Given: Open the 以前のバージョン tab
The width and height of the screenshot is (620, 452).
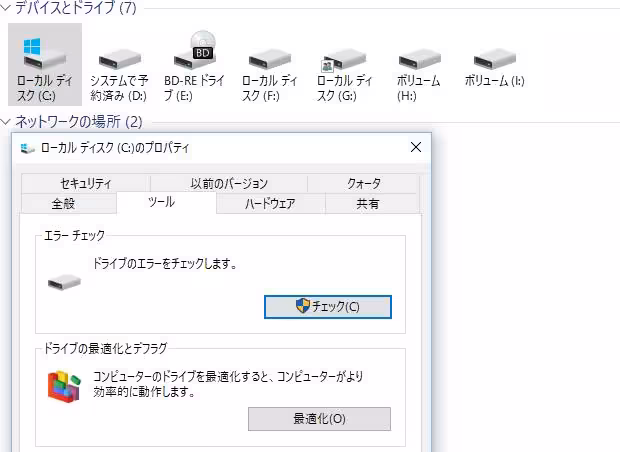Looking at the screenshot, I should tap(229, 183).
